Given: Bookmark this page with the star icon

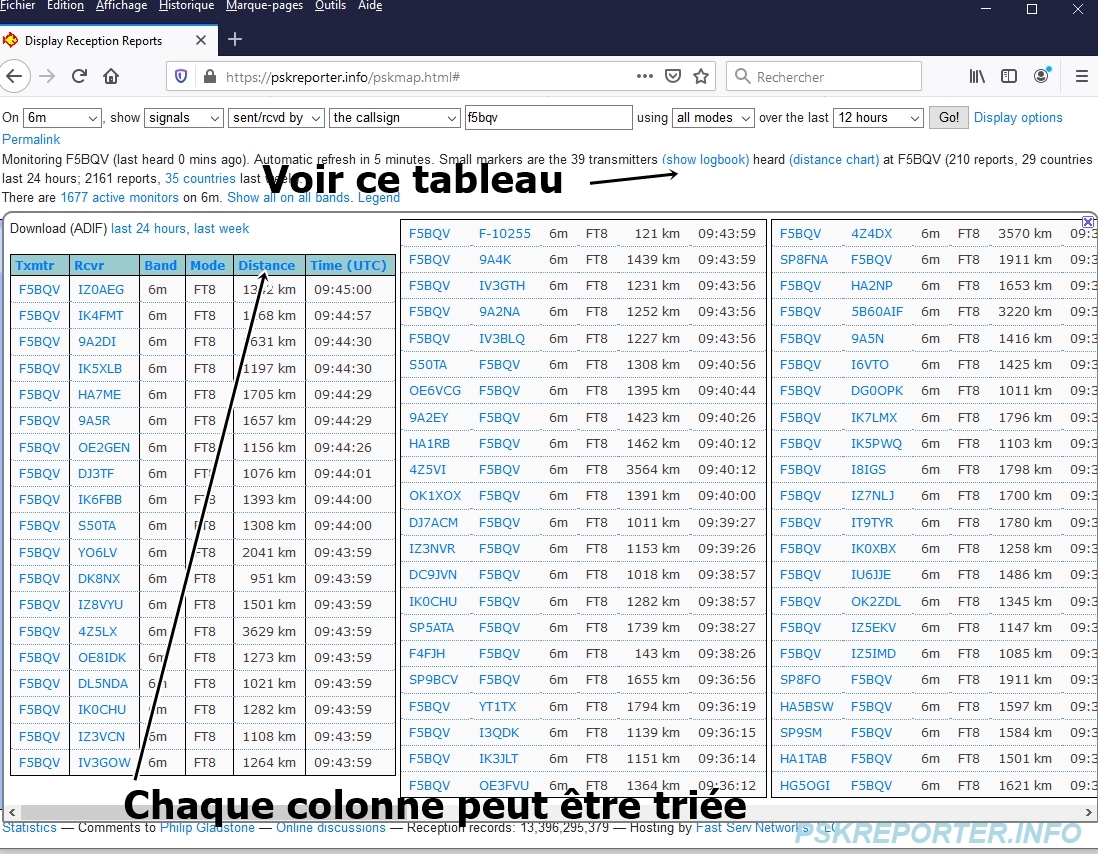Looking at the screenshot, I should tap(701, 76).
